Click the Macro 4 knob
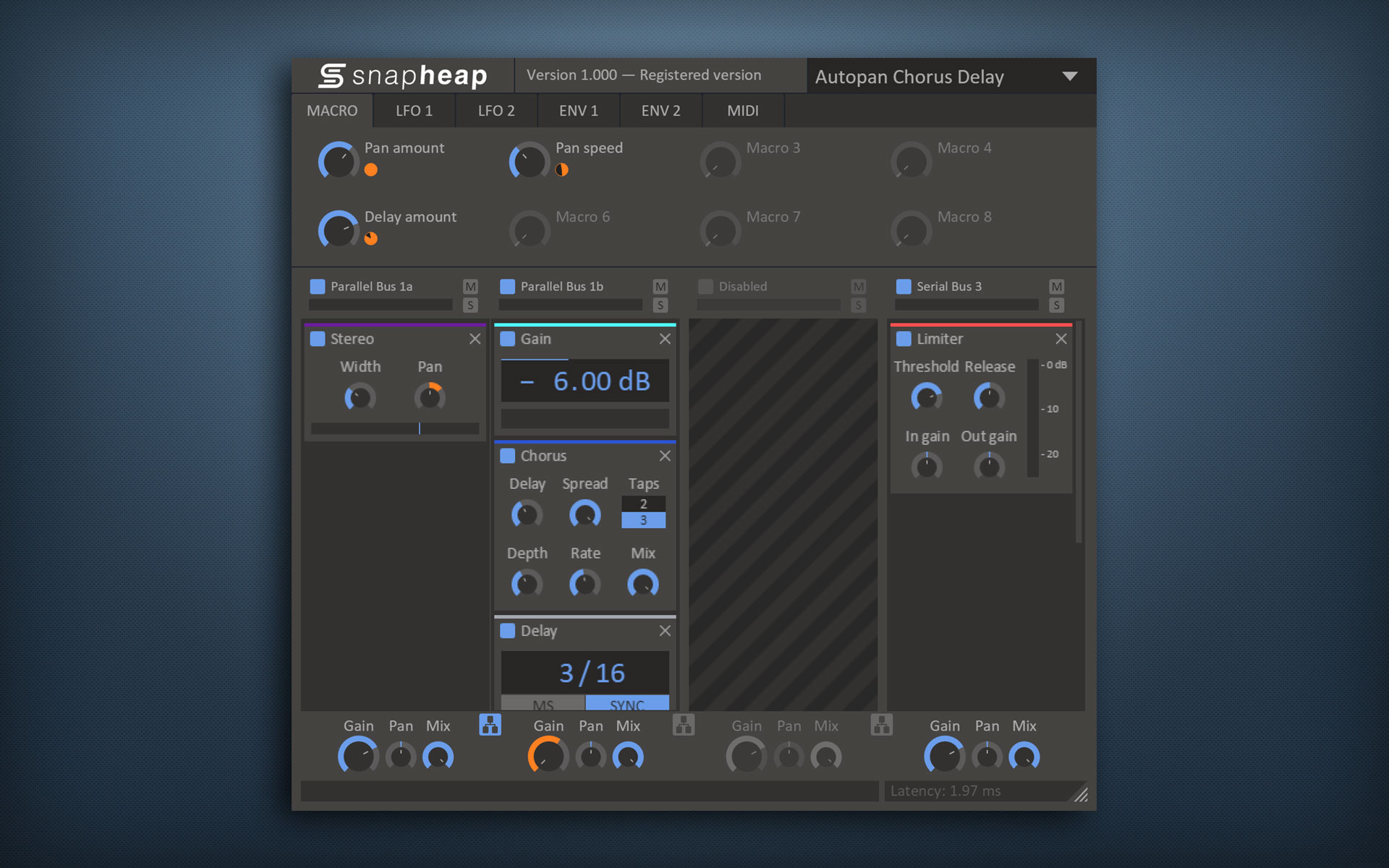 pos(912,161)
